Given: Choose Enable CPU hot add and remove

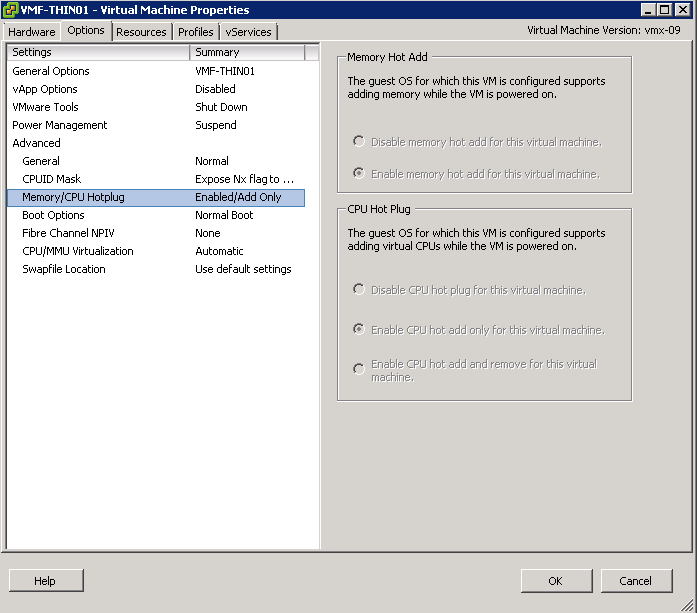Looking at the screenshot, I should [359, 369].
